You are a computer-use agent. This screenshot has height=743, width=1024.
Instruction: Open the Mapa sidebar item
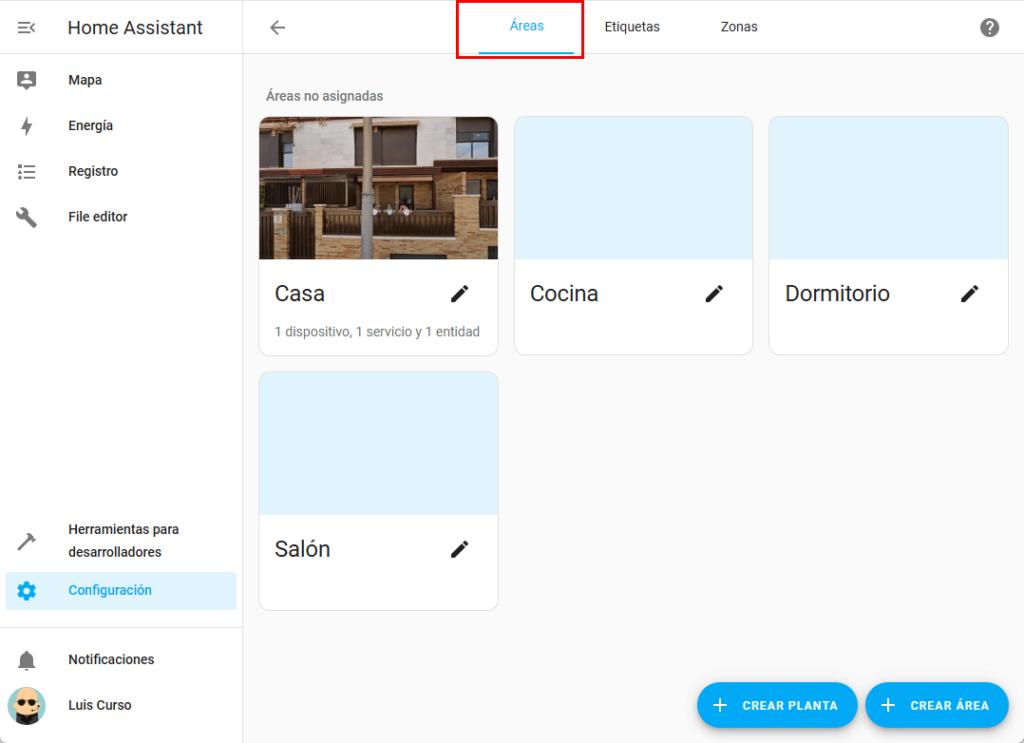tap(85, 80)
